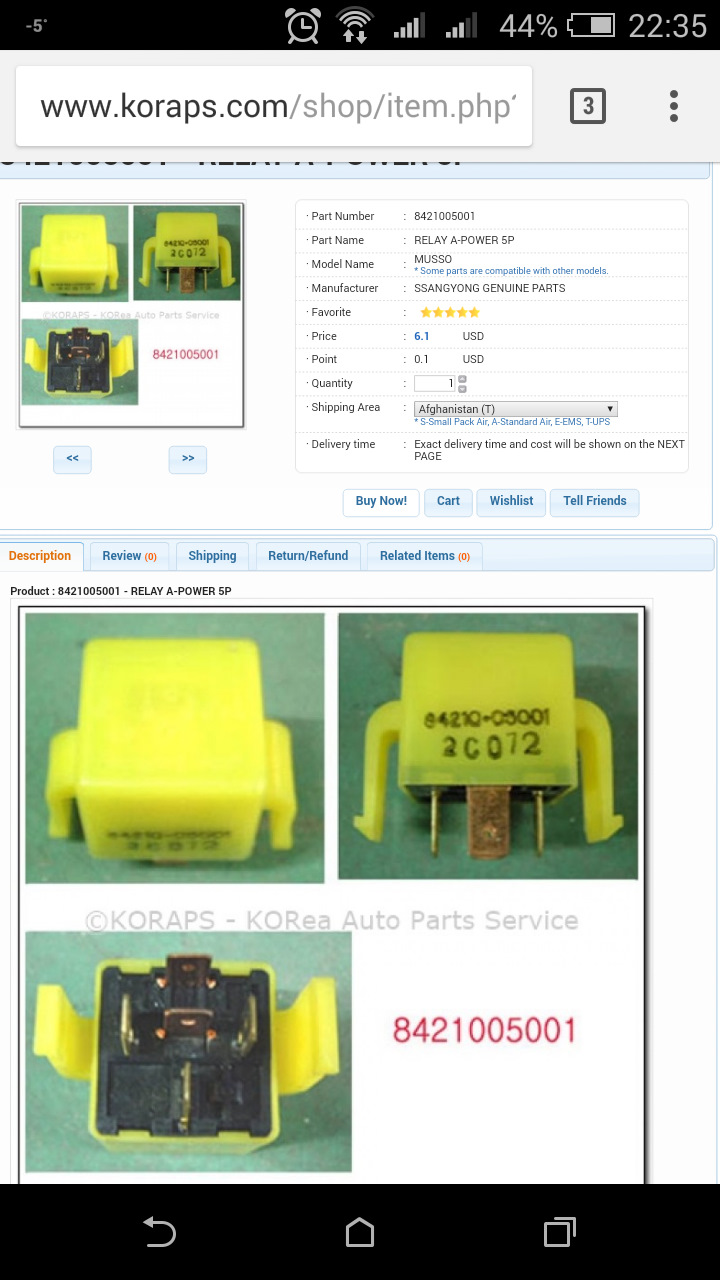Image resolution: width=720 pixels, height=1280 pixels.
Task: Switch to the Review (0) tab
Action: [x=130, y=556]
